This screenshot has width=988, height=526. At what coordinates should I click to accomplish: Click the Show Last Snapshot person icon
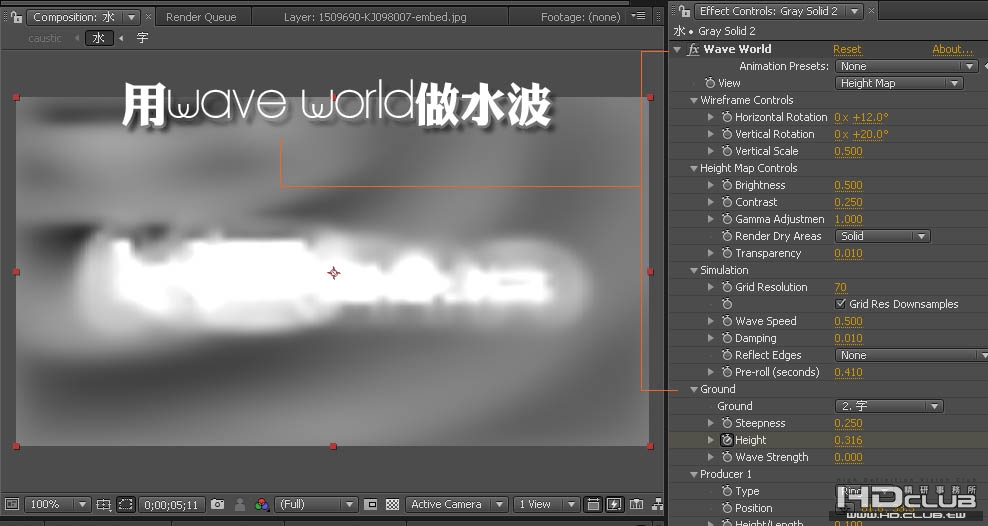240,504
